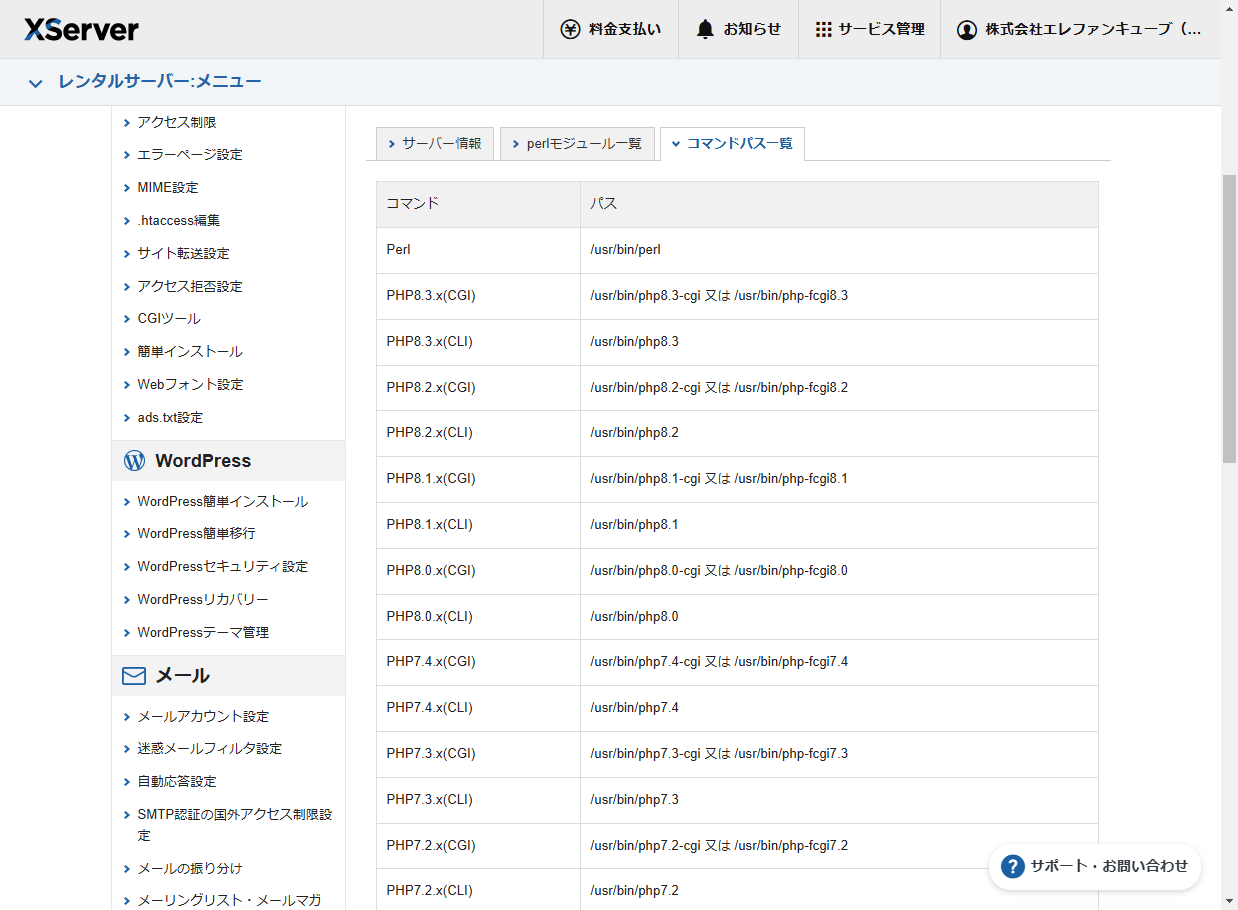Image resolution: width=1238 pixels, height=910 pixels.
Task: Switch to the サーバー情報 tab
Action: [x=434, y=143]
